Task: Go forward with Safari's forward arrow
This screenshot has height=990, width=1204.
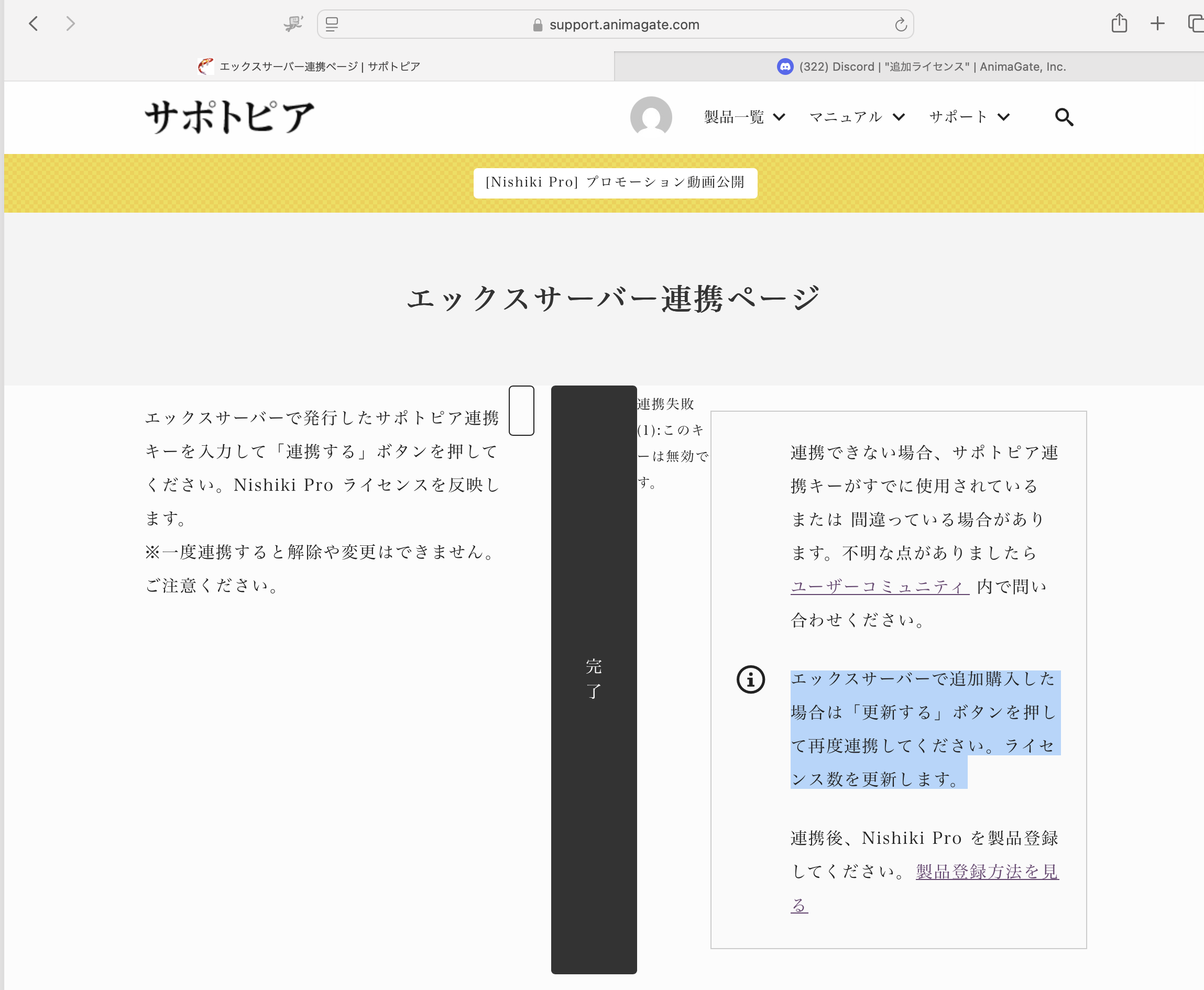Action: [x=70, y=24]
